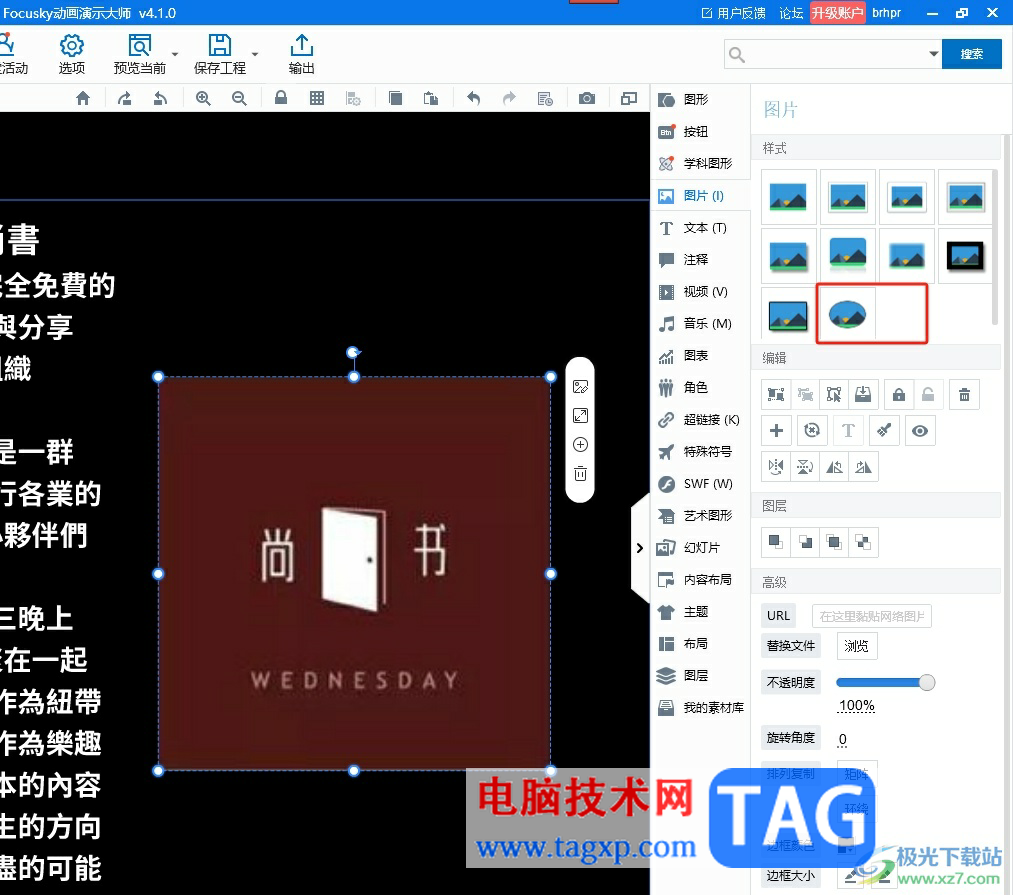Image resolution: width=1013 pixels, height=895 pixels.
Task: Open the history record icon
Action: [545, 98]
